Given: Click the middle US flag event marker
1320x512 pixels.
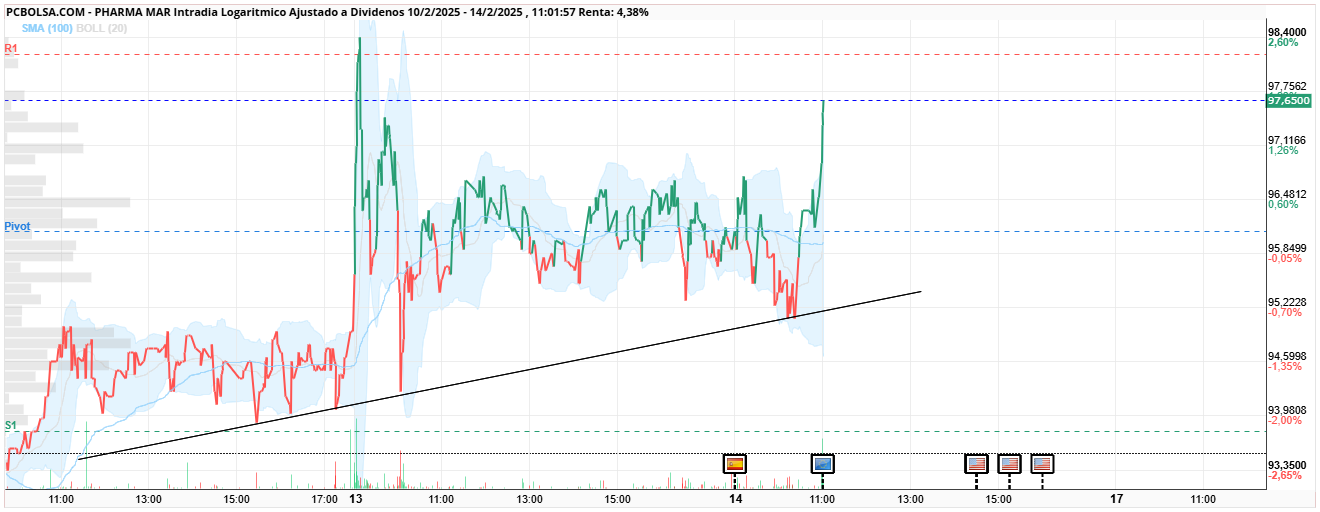Looking at the screenshot, I should tap(1009, 464).
